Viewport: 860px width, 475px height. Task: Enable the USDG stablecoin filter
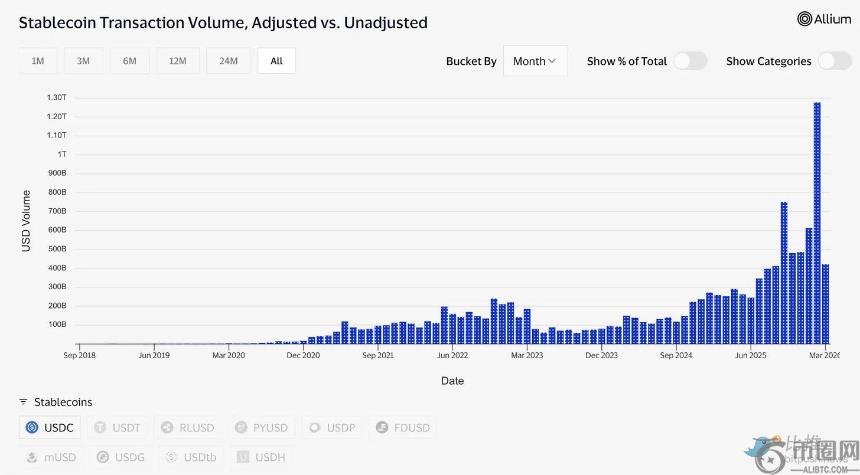click(x=120, y=457)
